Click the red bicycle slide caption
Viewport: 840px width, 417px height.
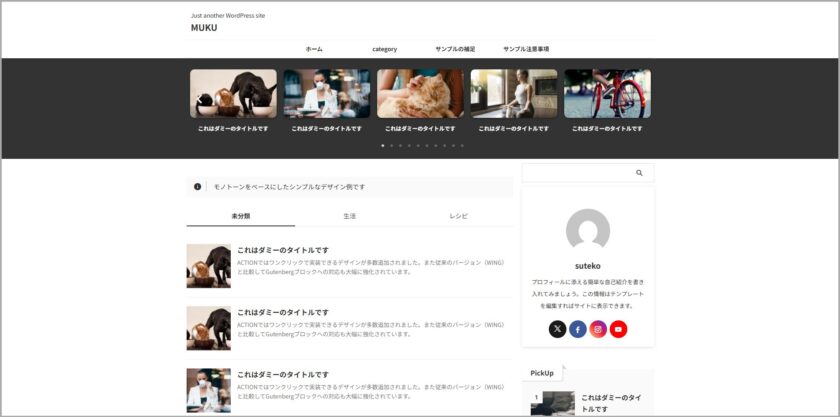click(608, 129)
